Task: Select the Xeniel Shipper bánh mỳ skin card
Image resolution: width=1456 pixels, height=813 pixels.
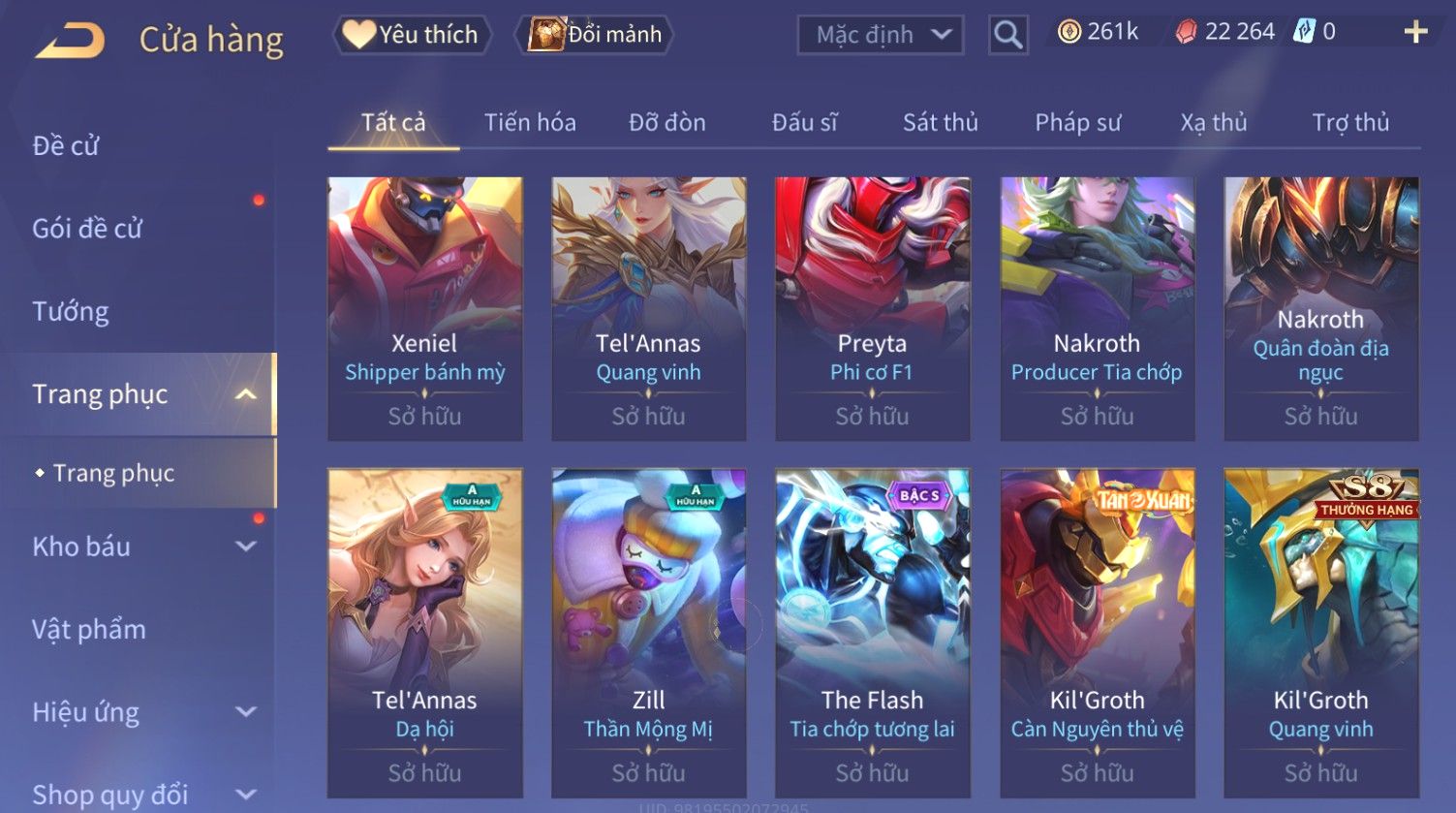Action: coord(425,308)
